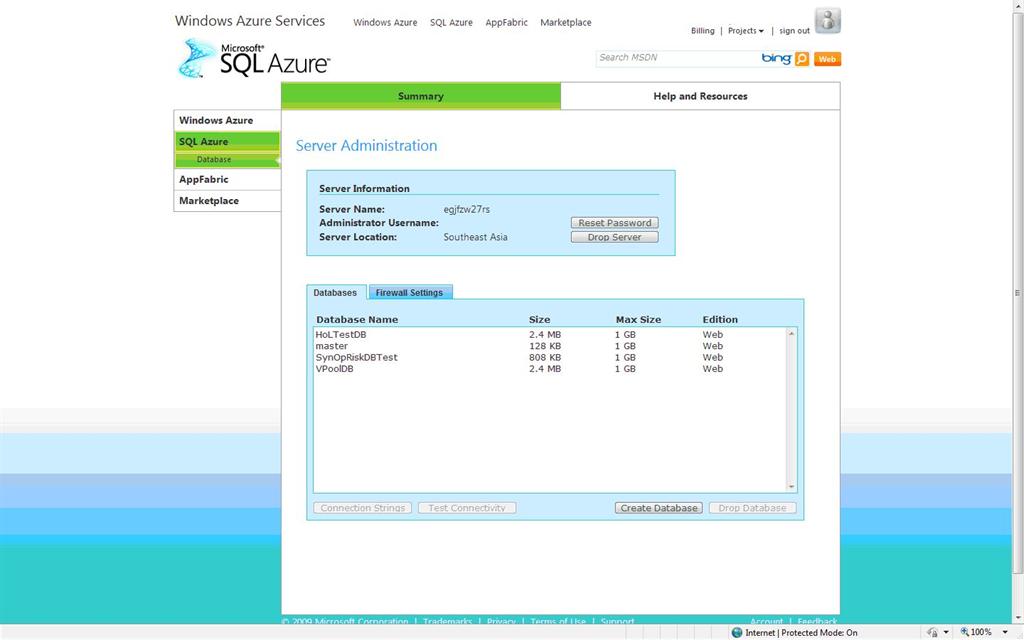Select the VPoolDB database row
The image size is (1024, 640).
click(550, 369)
